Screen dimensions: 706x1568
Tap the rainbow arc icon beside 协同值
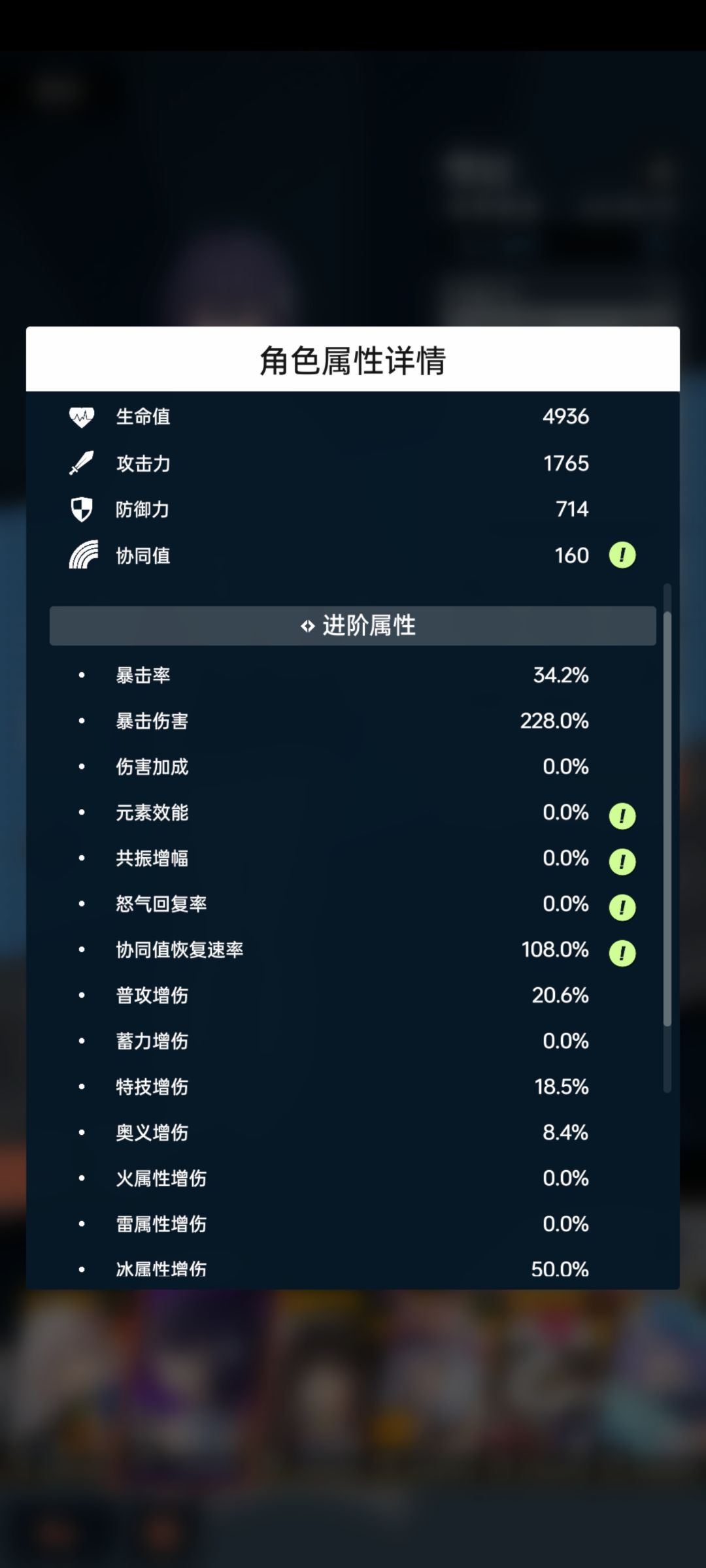click(x=84, y=555)
